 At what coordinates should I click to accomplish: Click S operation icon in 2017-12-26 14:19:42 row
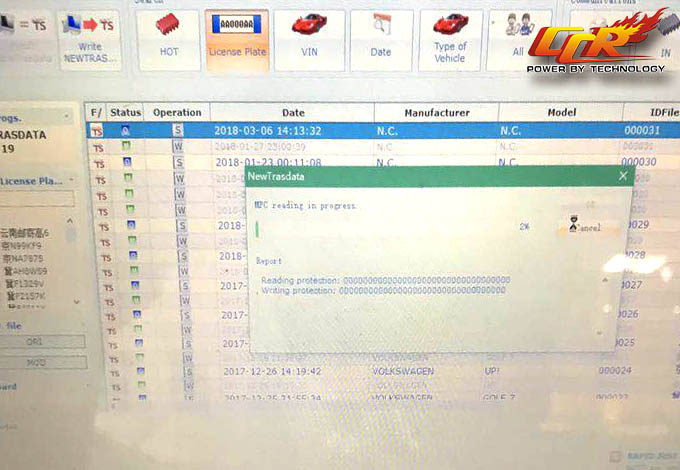[189, 372]
